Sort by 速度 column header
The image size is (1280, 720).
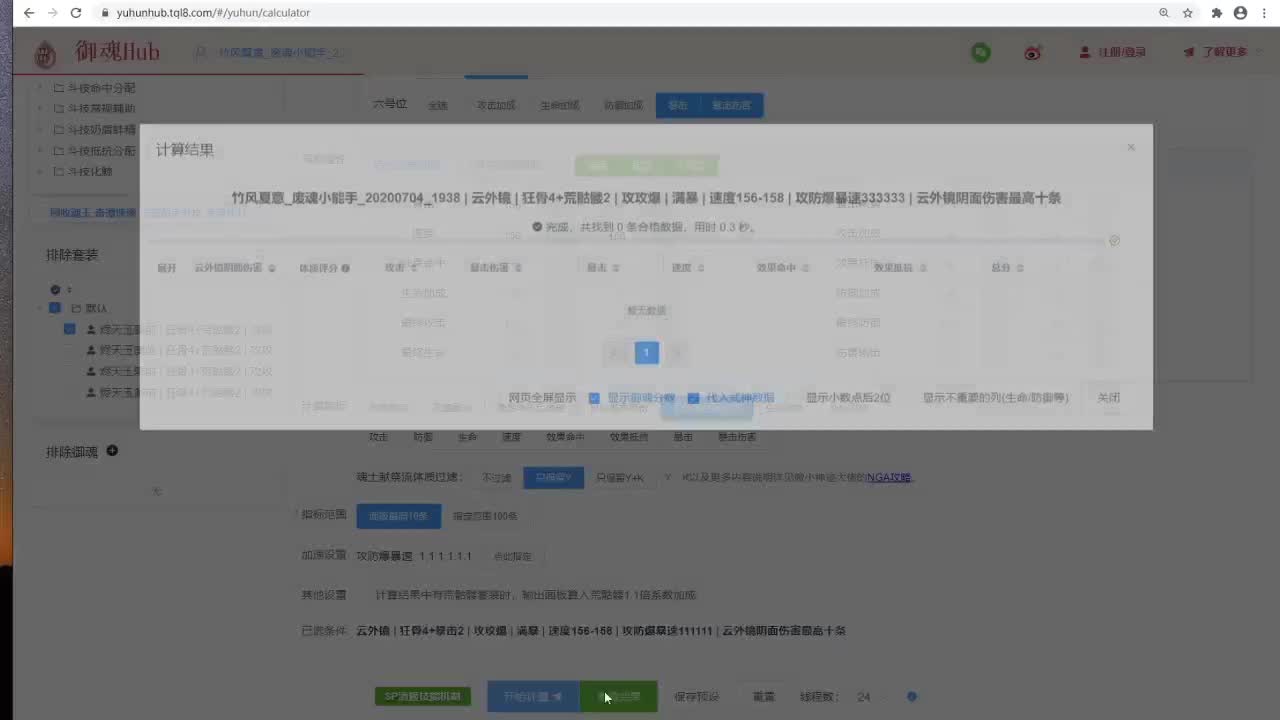pyautogui.click(x=688, y=268)
